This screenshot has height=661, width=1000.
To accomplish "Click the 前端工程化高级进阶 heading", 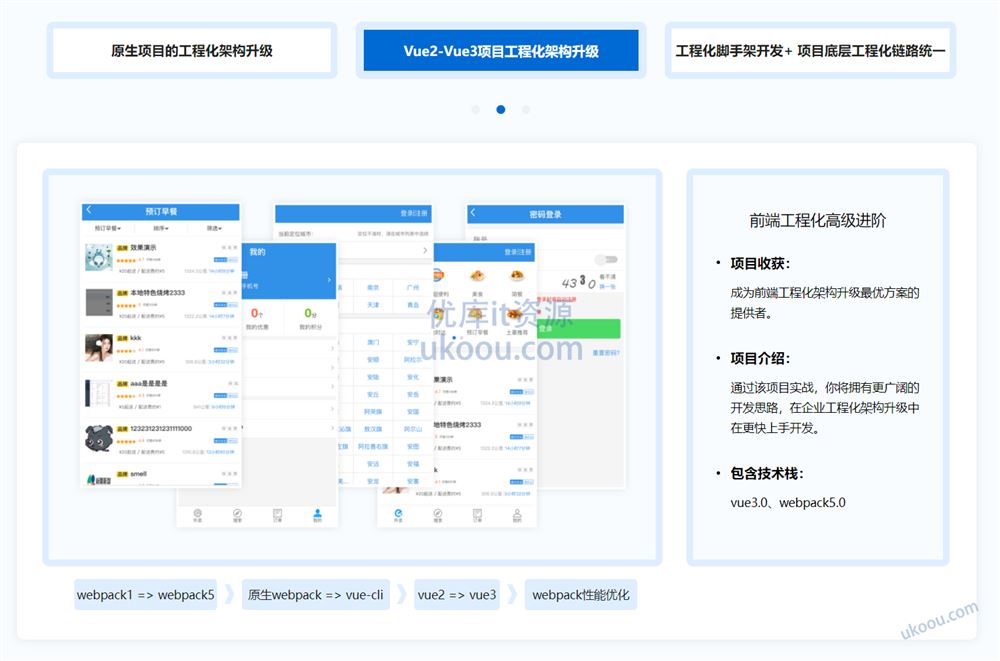I will 818,221.
